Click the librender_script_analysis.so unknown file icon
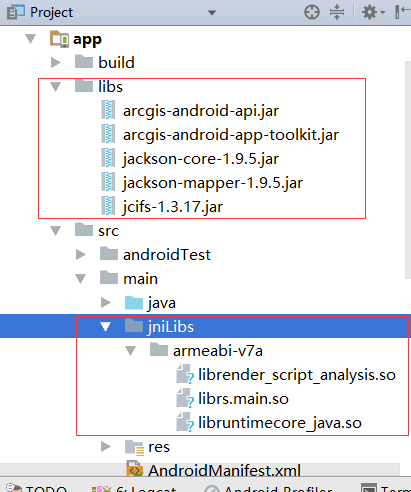411x492 pixels. coord(185,374)
